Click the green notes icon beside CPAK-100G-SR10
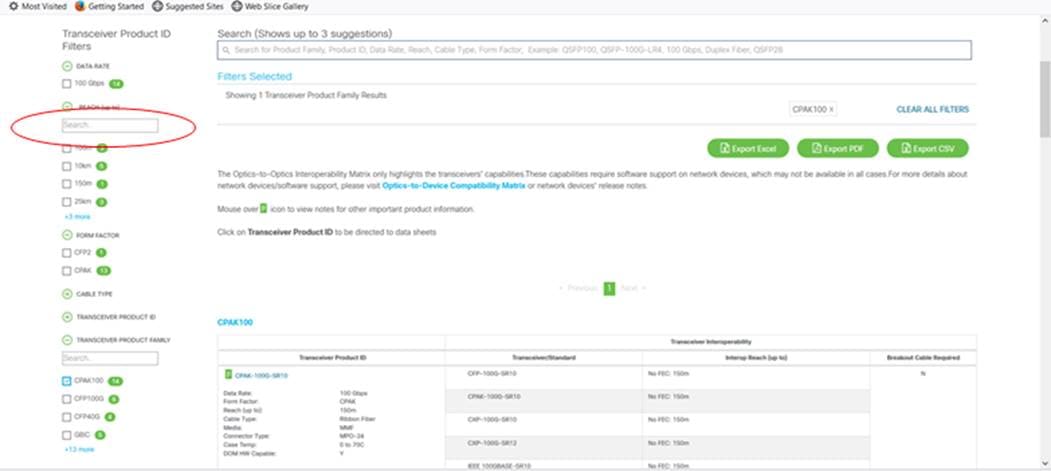This screenshot has width=1051, height=471. [228, 375]
